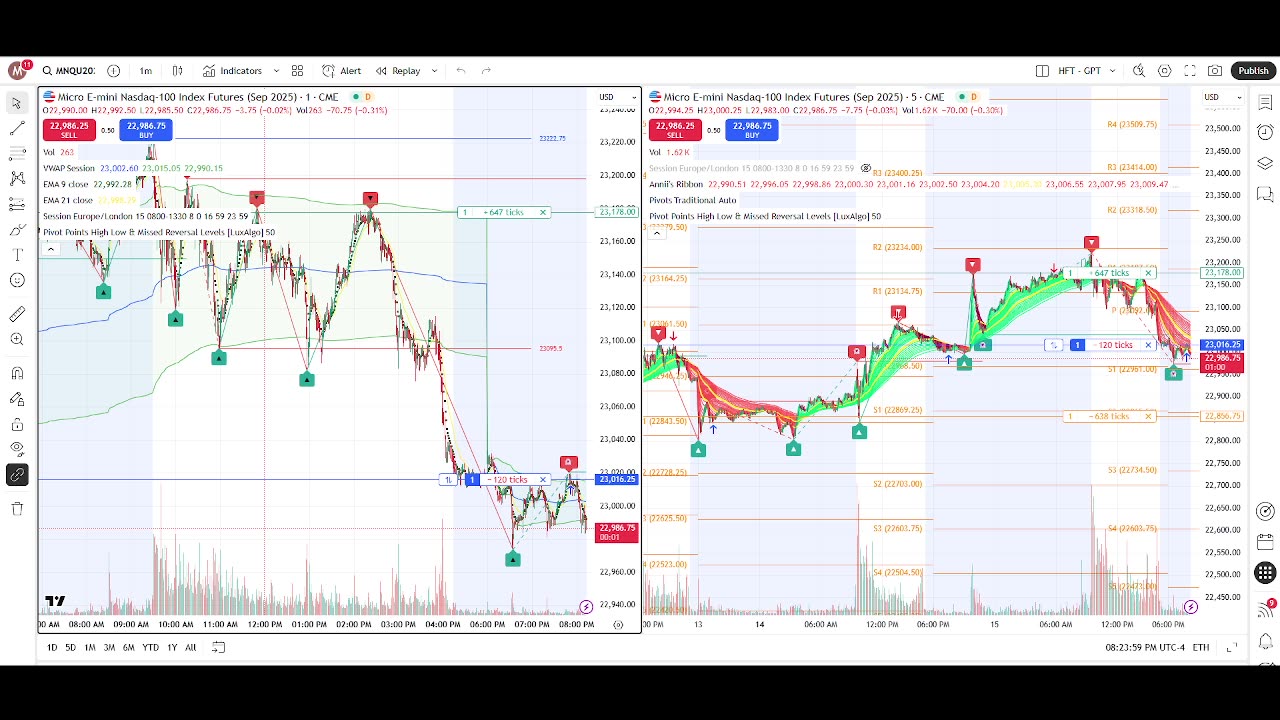Viewport: 1280px width, 720px height.
Task: Open the Alerts panel clock icon
Action: 1265,133
